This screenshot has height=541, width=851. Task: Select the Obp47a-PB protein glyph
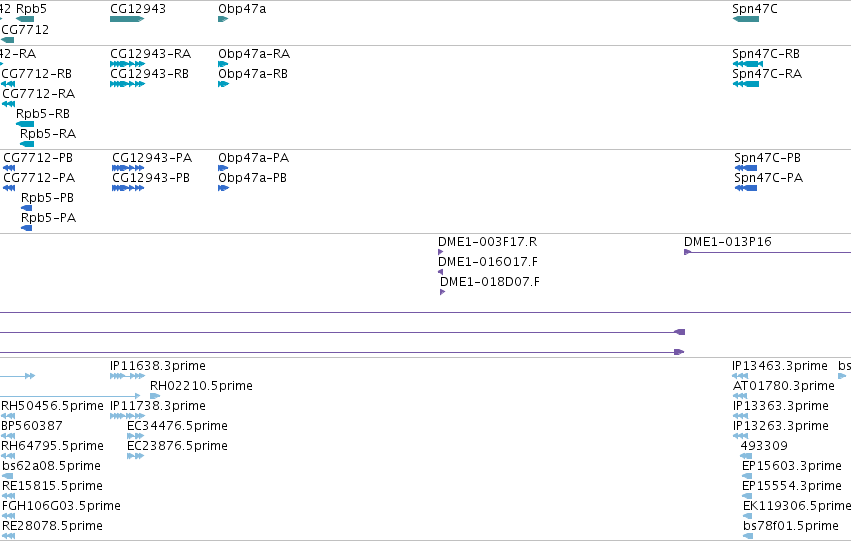tap(224, 188)
